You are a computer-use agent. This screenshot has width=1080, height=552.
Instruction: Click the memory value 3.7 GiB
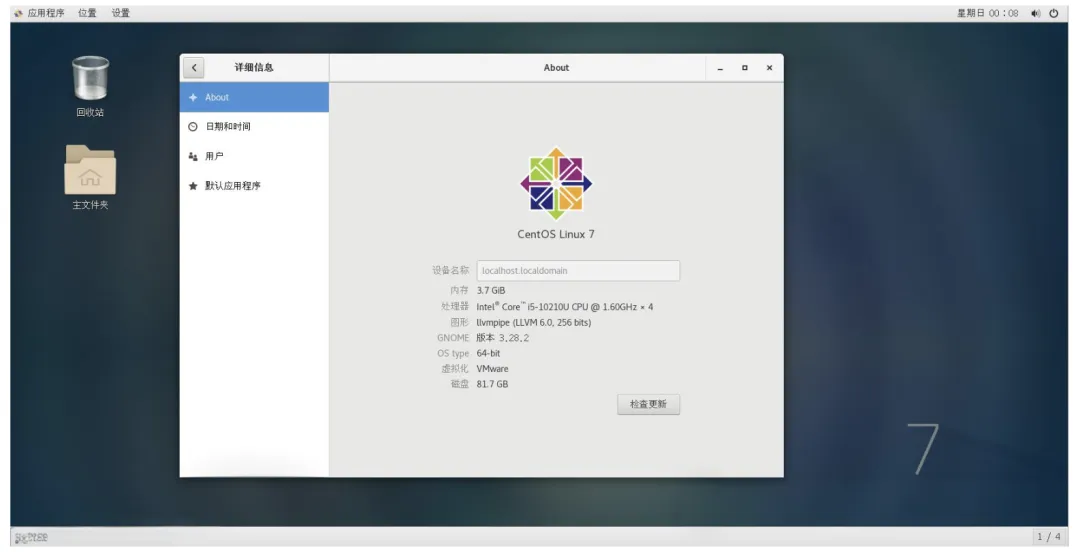490,291
